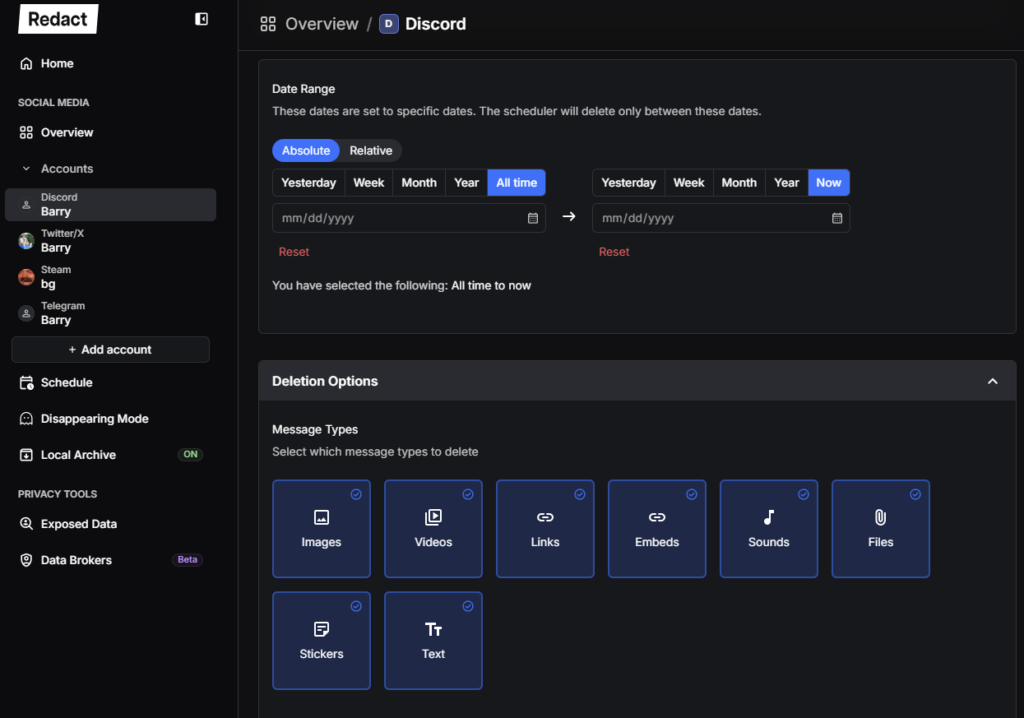Click the breadcrumb Overview grid icon
The height and width of the screenshot is (718, 1024).
[268, 24]
